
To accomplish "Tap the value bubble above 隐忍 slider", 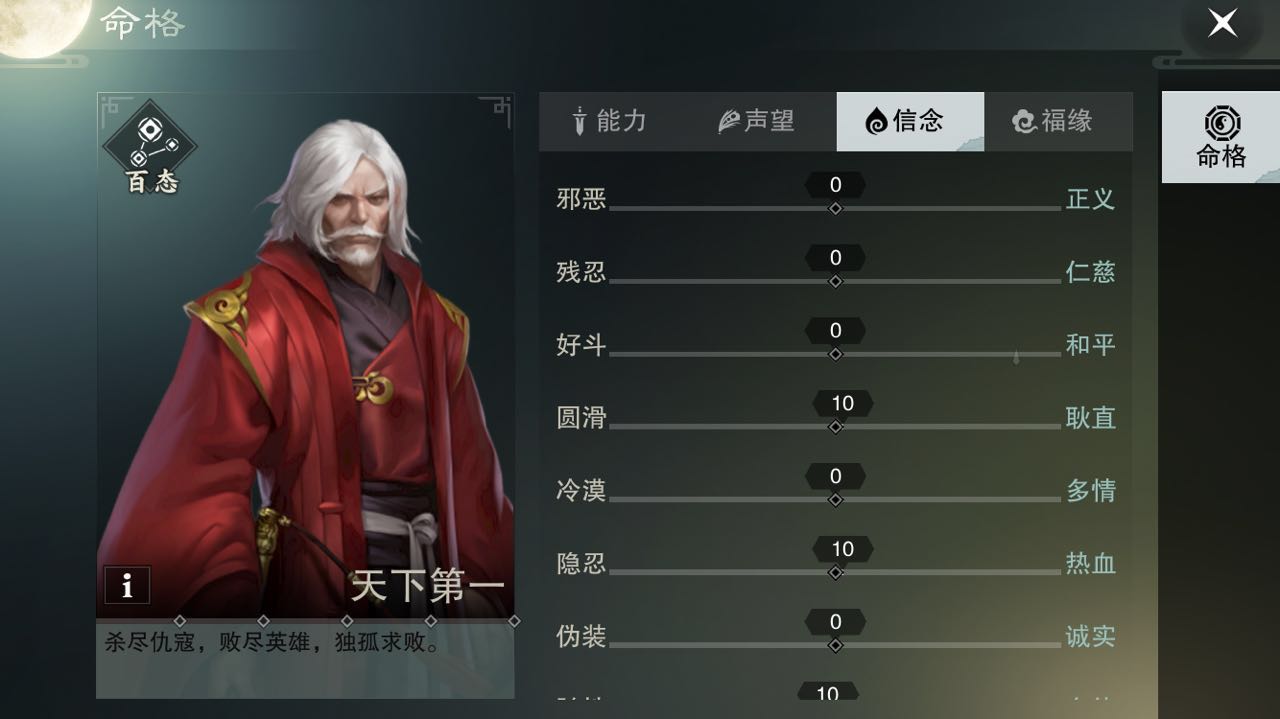I will pos(842,549).
